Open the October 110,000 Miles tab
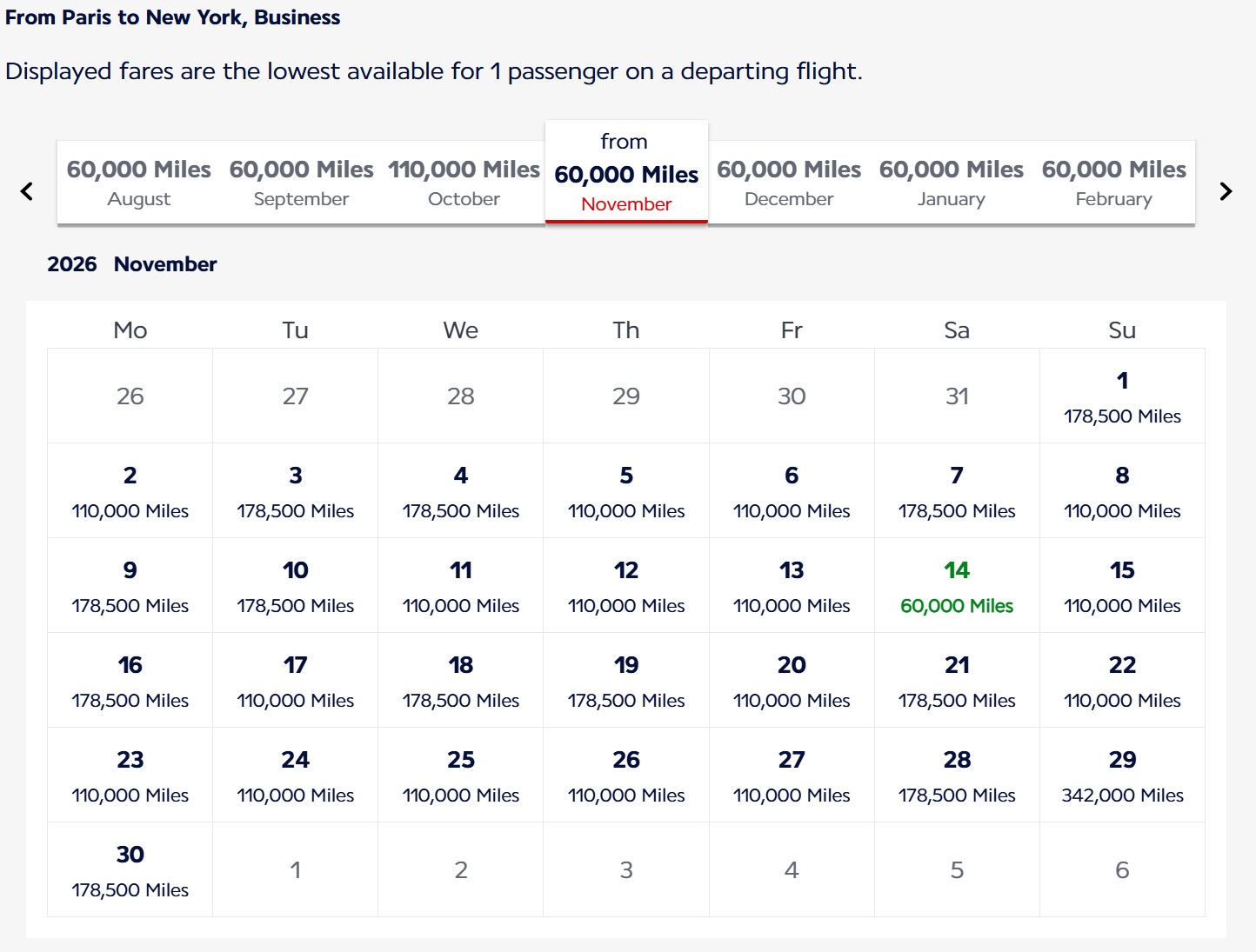Screen dimensions: 1256x952 tap(464, 183)
